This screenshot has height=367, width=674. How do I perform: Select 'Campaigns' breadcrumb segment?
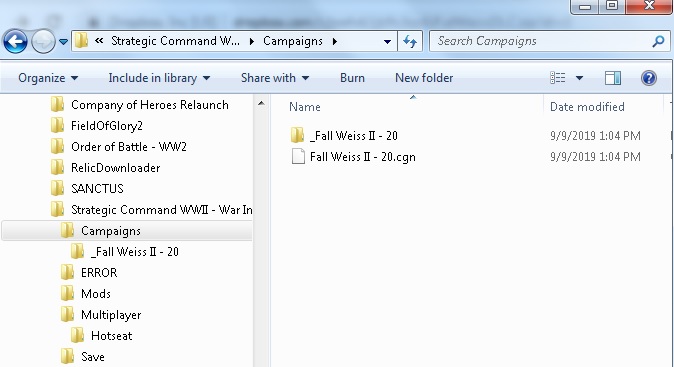[x=293, y=41]
